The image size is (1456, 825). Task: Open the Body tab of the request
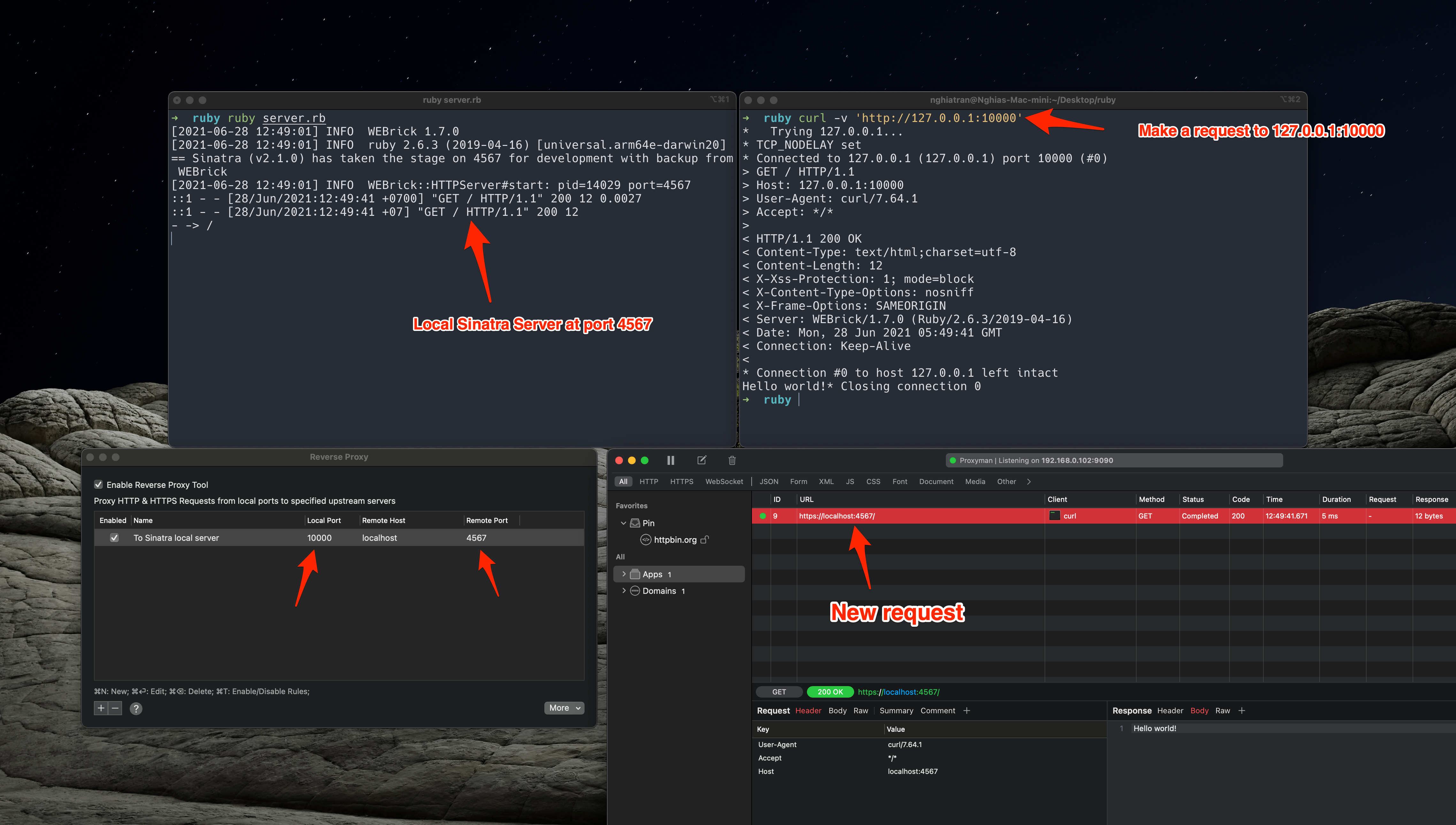(x=837, y=711)
